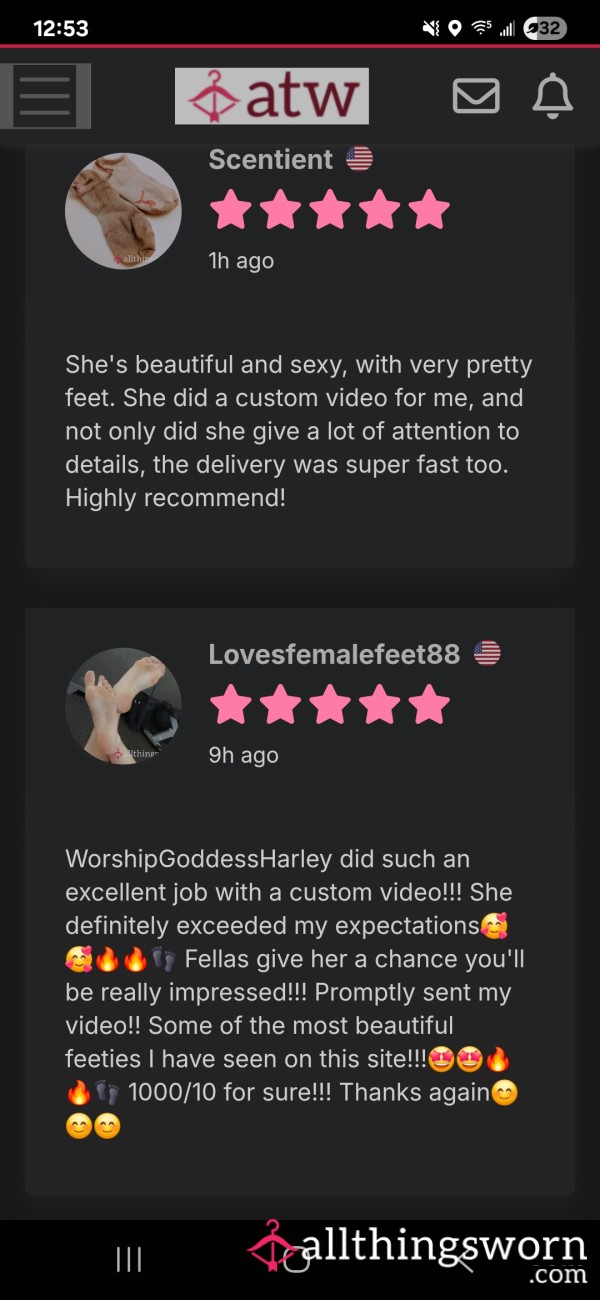Viewport: 600px width, 1300px height.
Task: Open the notifications bell icon
Action: point(552,96)
